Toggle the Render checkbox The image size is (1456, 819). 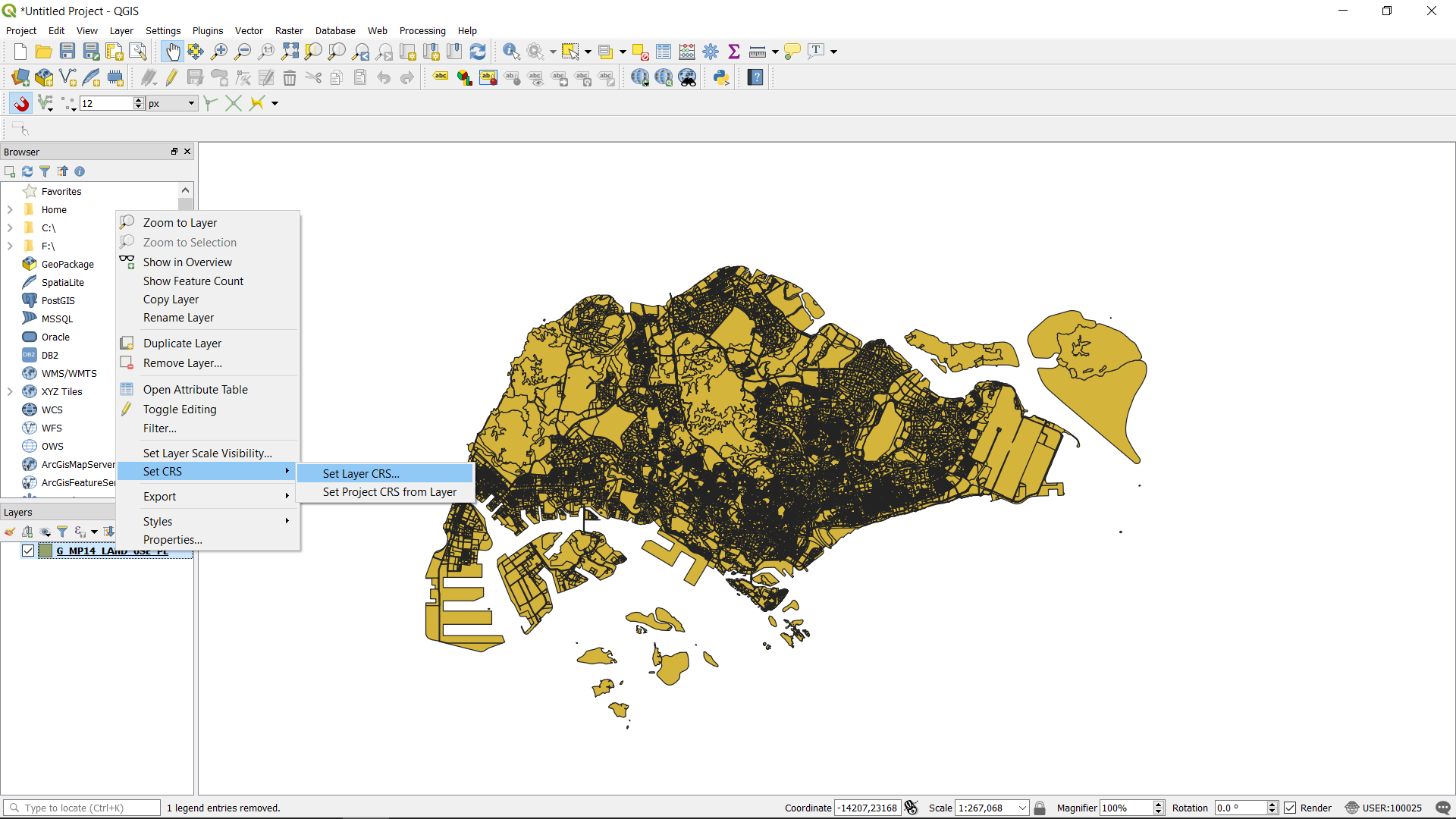coord(1290,808)
